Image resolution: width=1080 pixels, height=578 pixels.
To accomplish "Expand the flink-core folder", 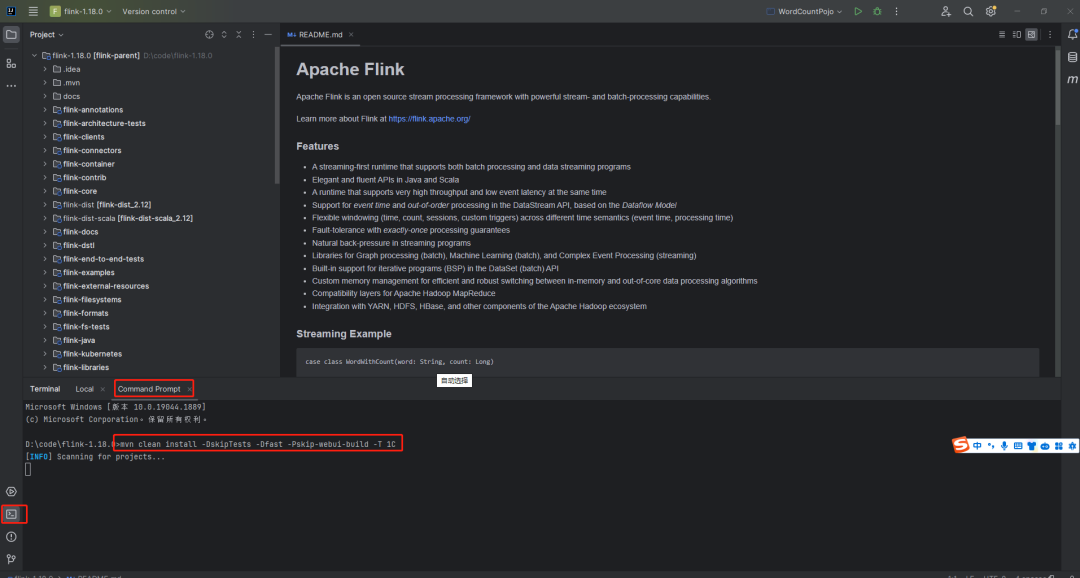I will click(45, 191).
